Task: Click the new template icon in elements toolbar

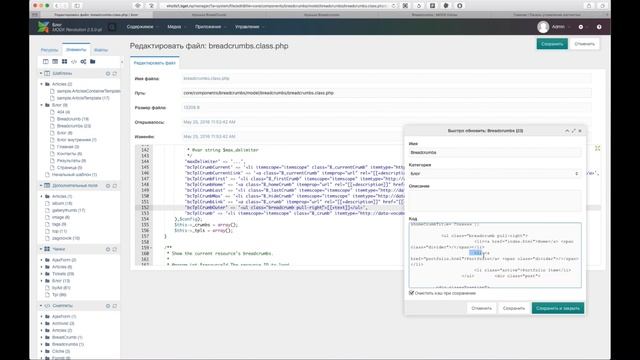Action: pos(46,62)
